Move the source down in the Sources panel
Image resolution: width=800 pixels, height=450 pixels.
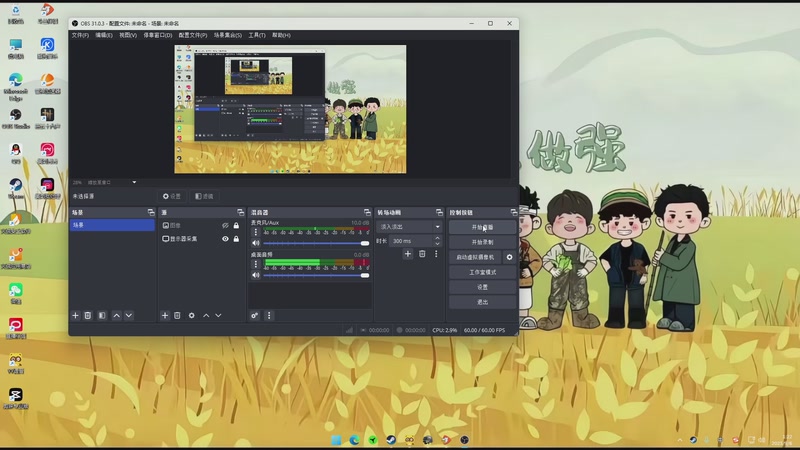click(x=218, y=316)
